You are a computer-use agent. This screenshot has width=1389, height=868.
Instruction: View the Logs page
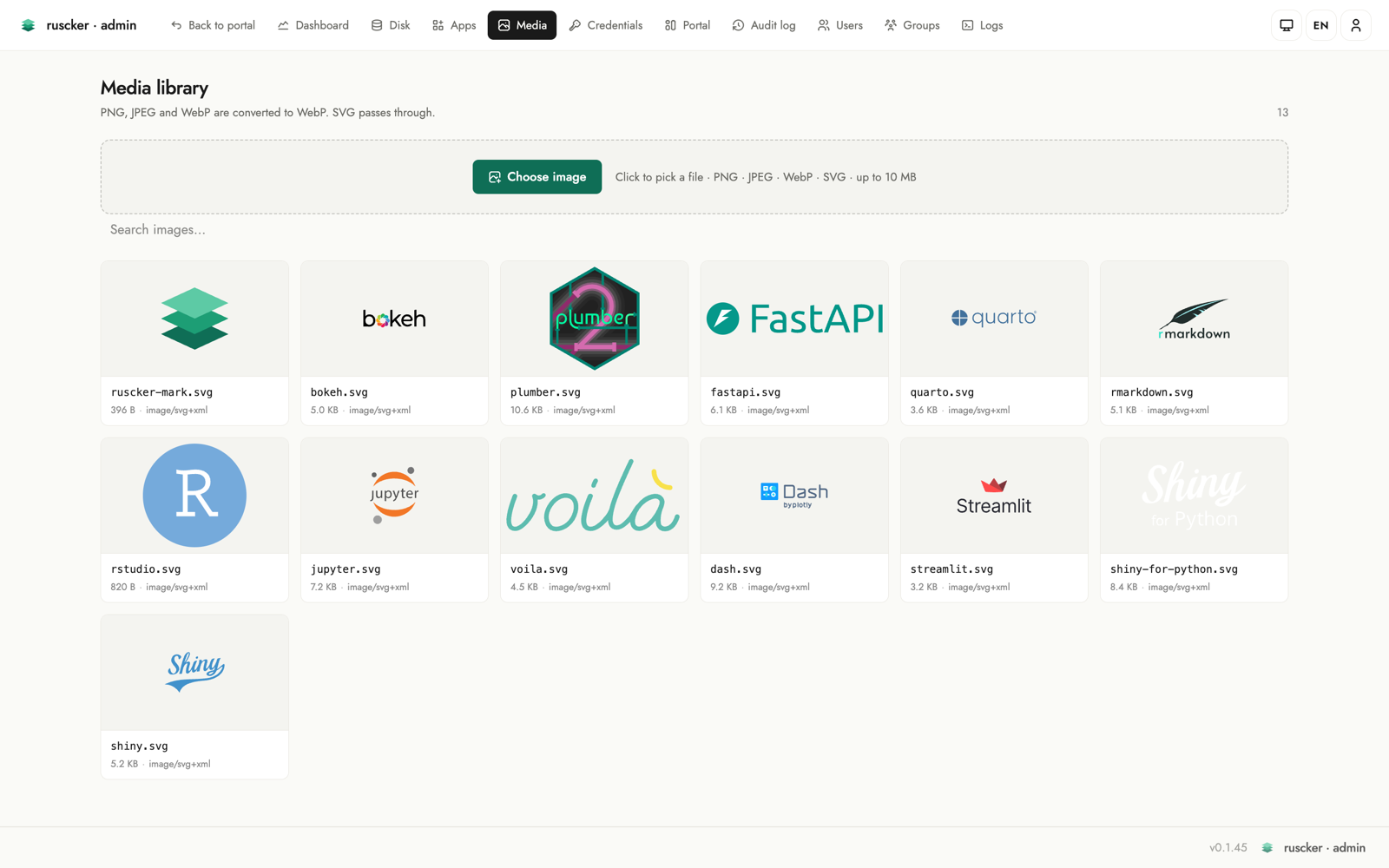(x=982, y=25)
